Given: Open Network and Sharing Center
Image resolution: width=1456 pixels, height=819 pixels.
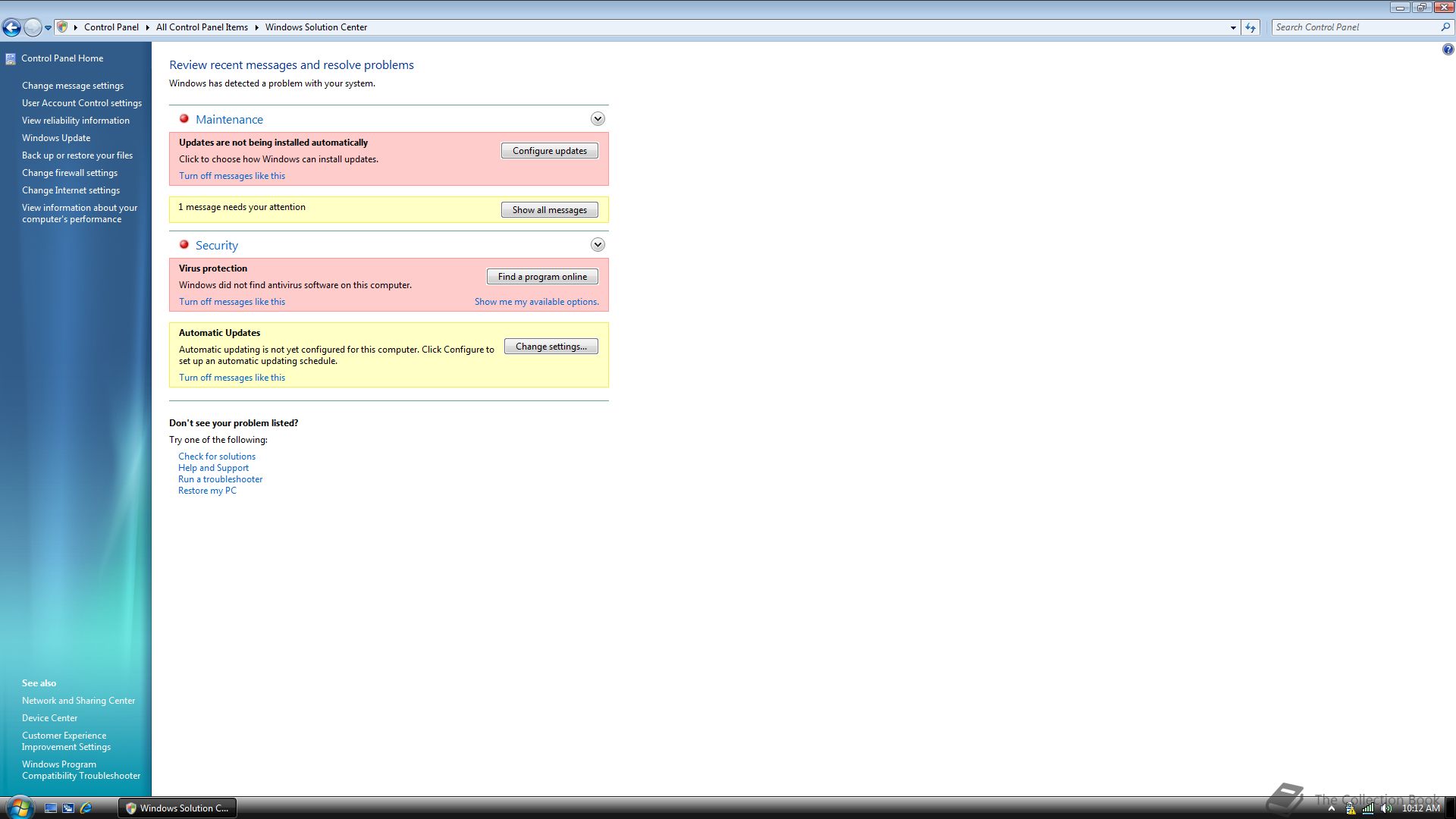Looking at the screenshot, I should pyautogui.click(x=79, y=701).
